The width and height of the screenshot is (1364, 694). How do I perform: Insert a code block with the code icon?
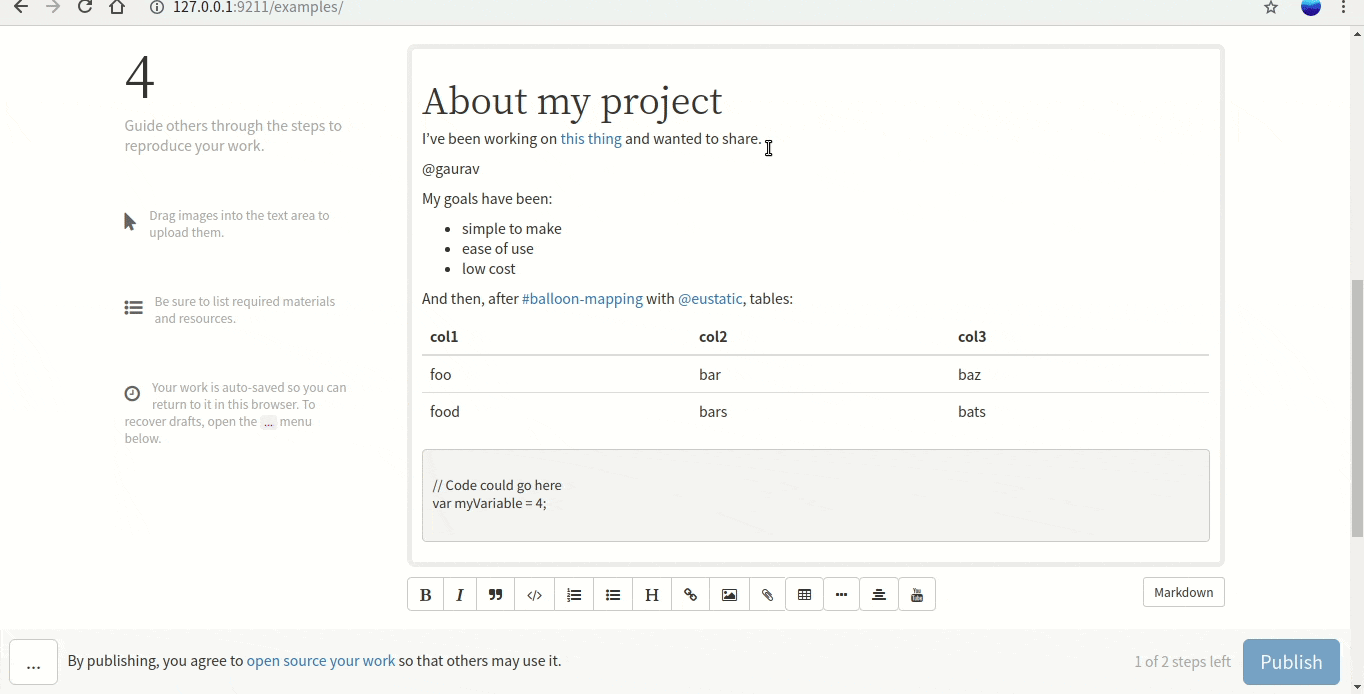535,595
